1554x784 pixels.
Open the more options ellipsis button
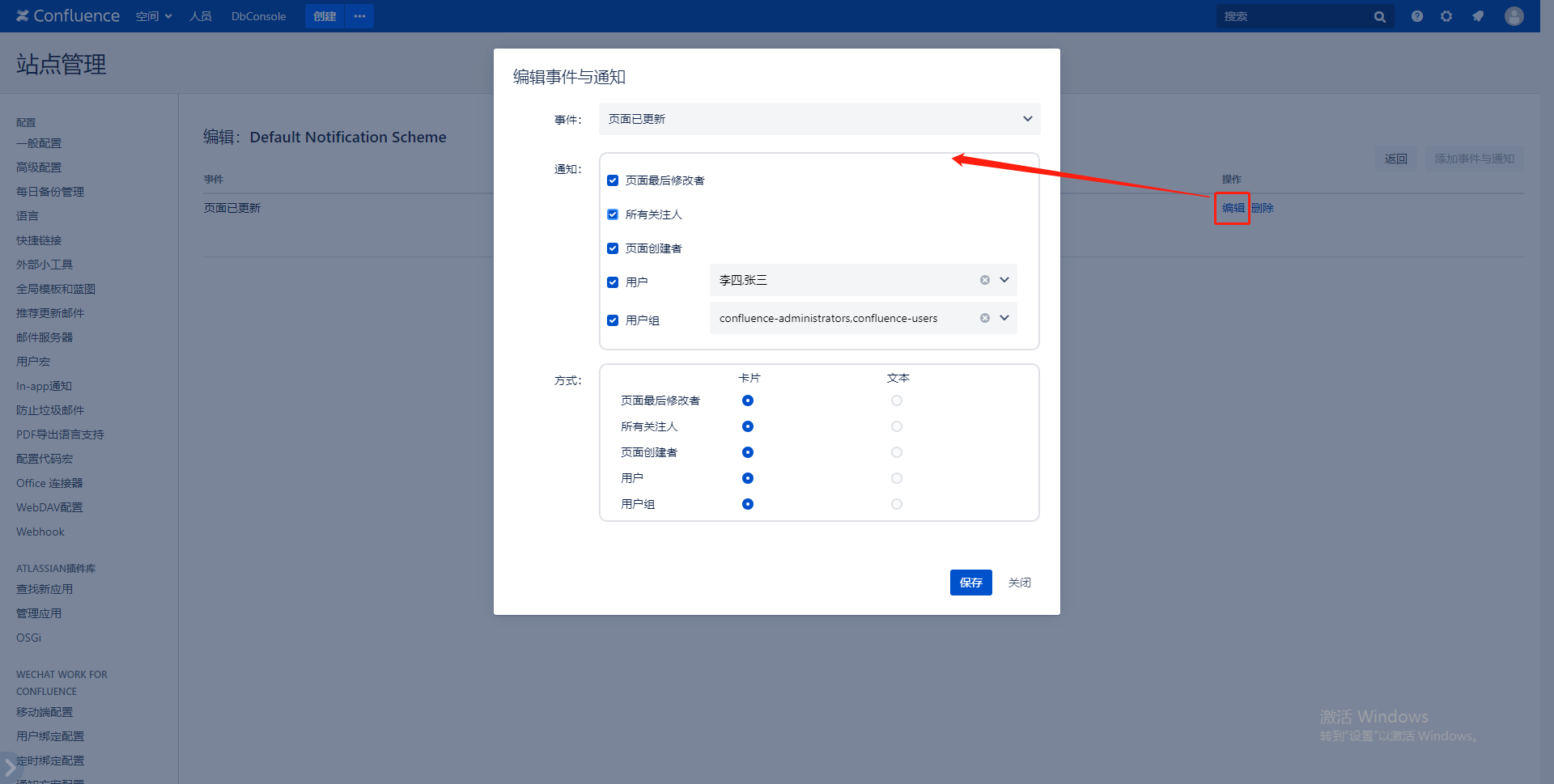pyautogui.click(x=359, y=16)
